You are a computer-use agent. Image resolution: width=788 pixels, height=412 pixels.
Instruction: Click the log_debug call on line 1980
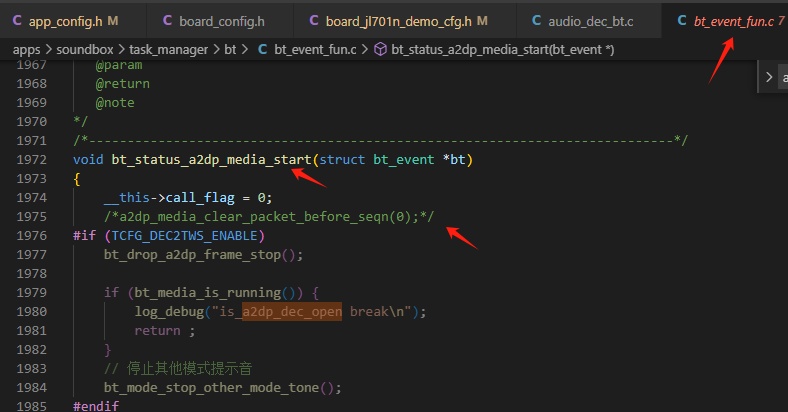[x=280, y=312]
